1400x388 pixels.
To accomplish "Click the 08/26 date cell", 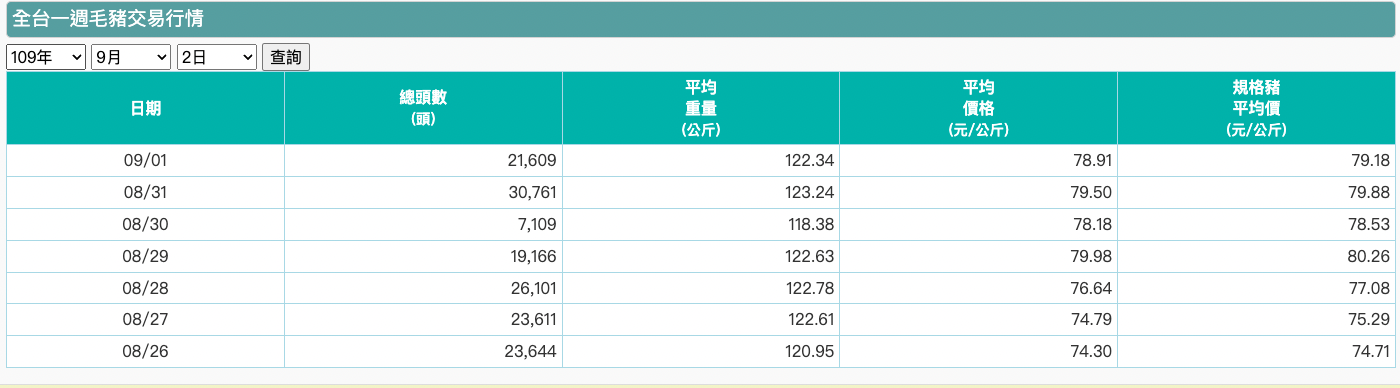I will (146, 352).
